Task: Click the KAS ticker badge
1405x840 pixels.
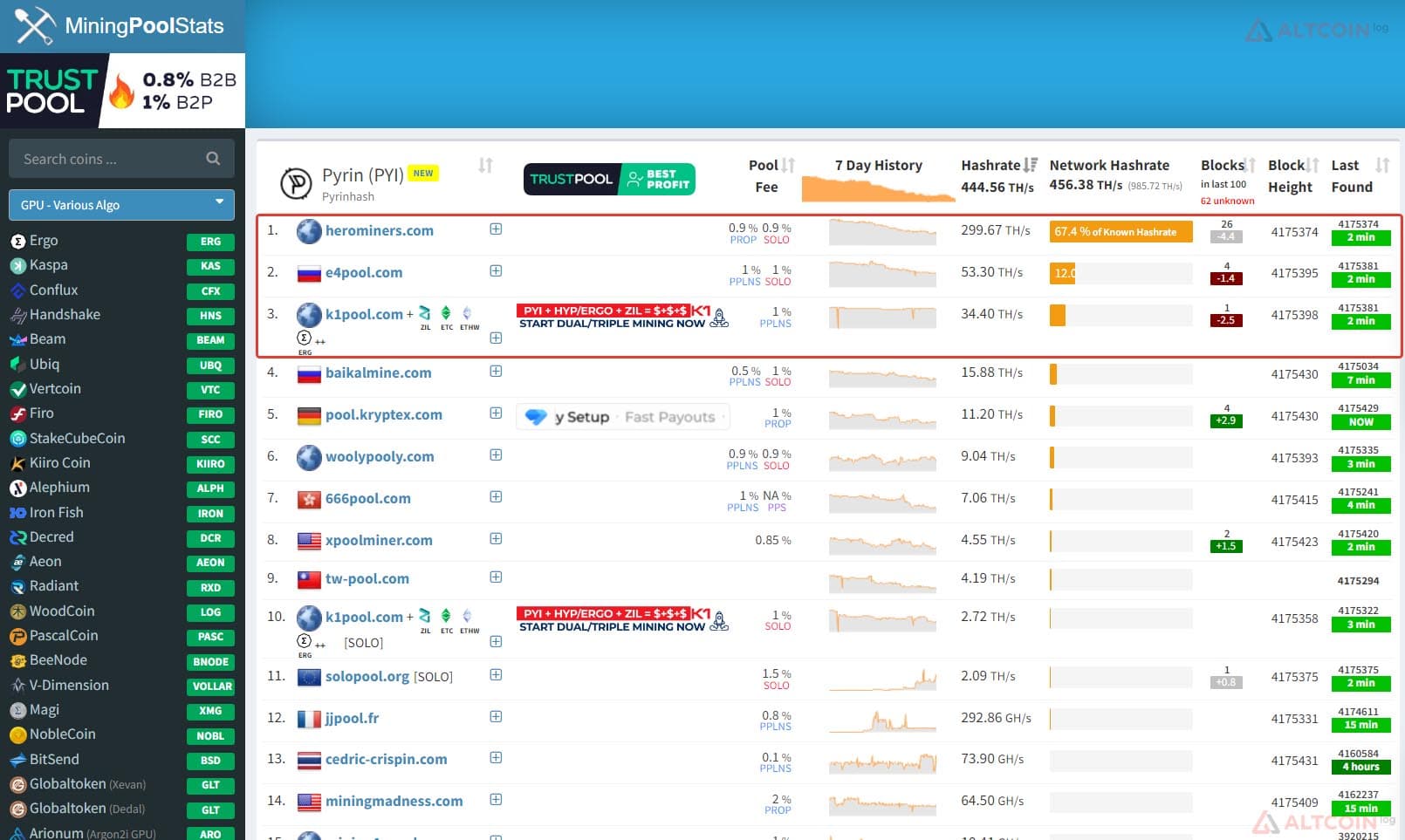Action: pyautogui.click(x=210, y=266)
